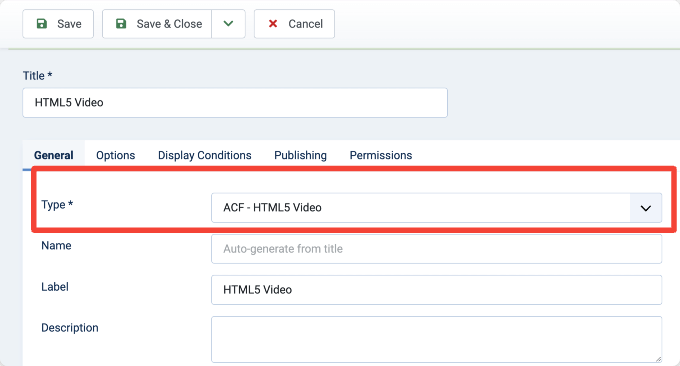The height and width of the screenshot is (366, 680).
Task: Open the Display Conditions tab
Action: pos(205,155)
